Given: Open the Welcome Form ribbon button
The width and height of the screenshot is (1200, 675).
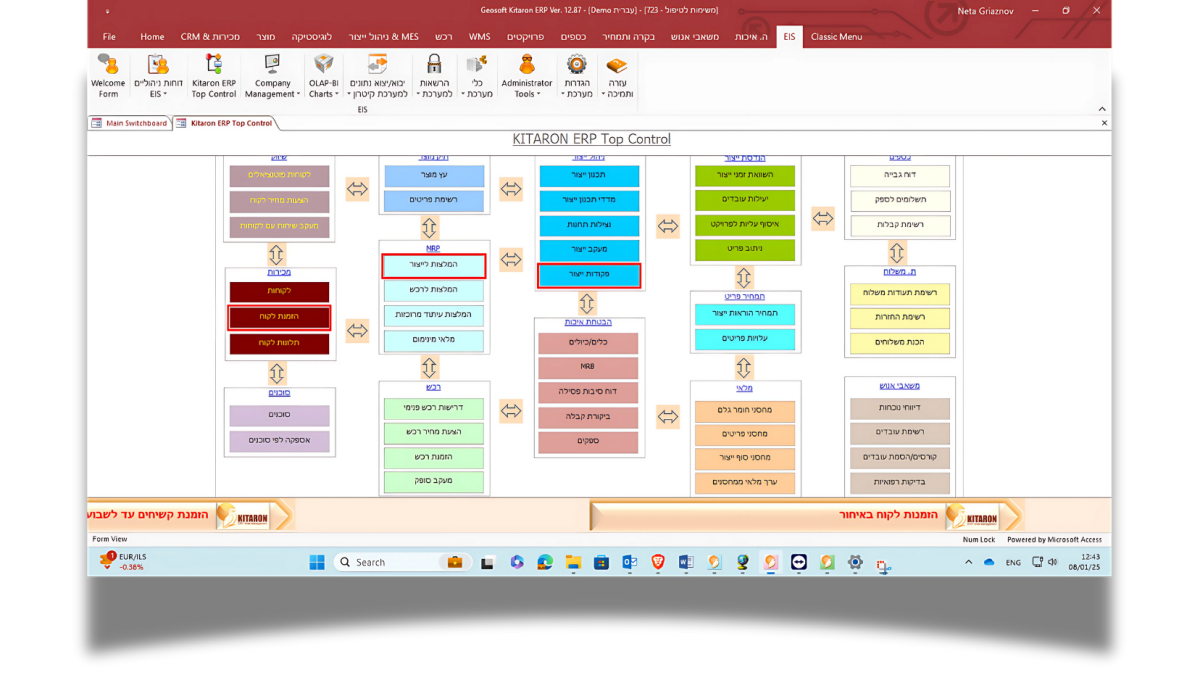Looking at the screenshot, I should (108, 77).
